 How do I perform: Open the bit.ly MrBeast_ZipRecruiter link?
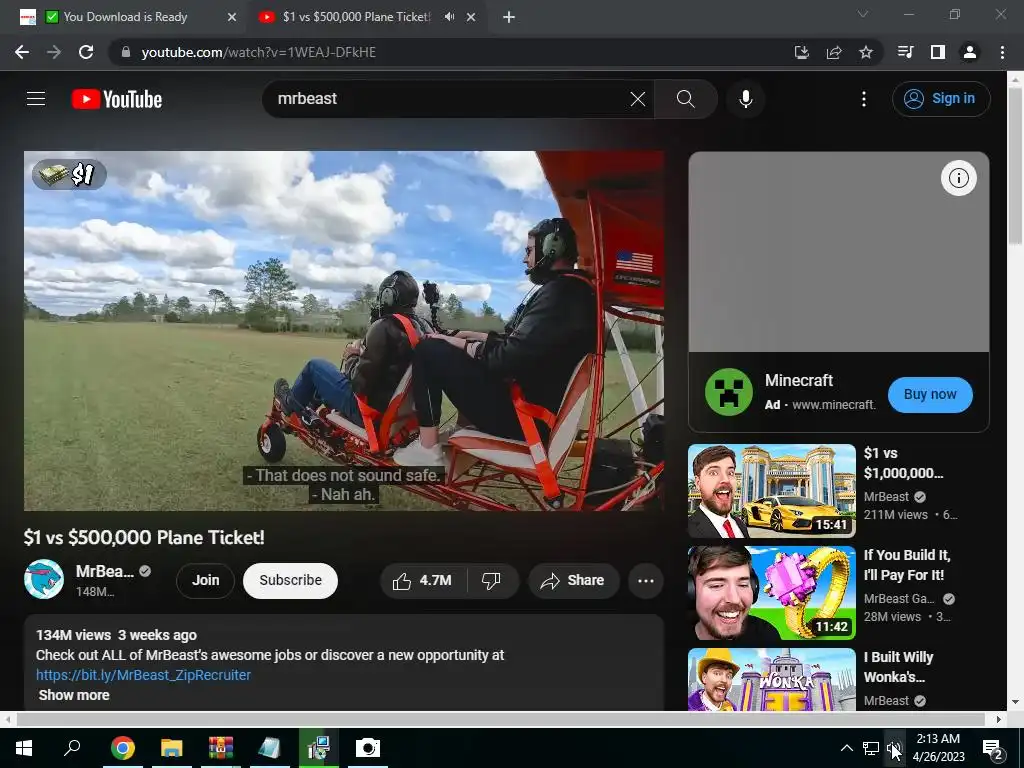pyautogui.click(x=143, y=675)
